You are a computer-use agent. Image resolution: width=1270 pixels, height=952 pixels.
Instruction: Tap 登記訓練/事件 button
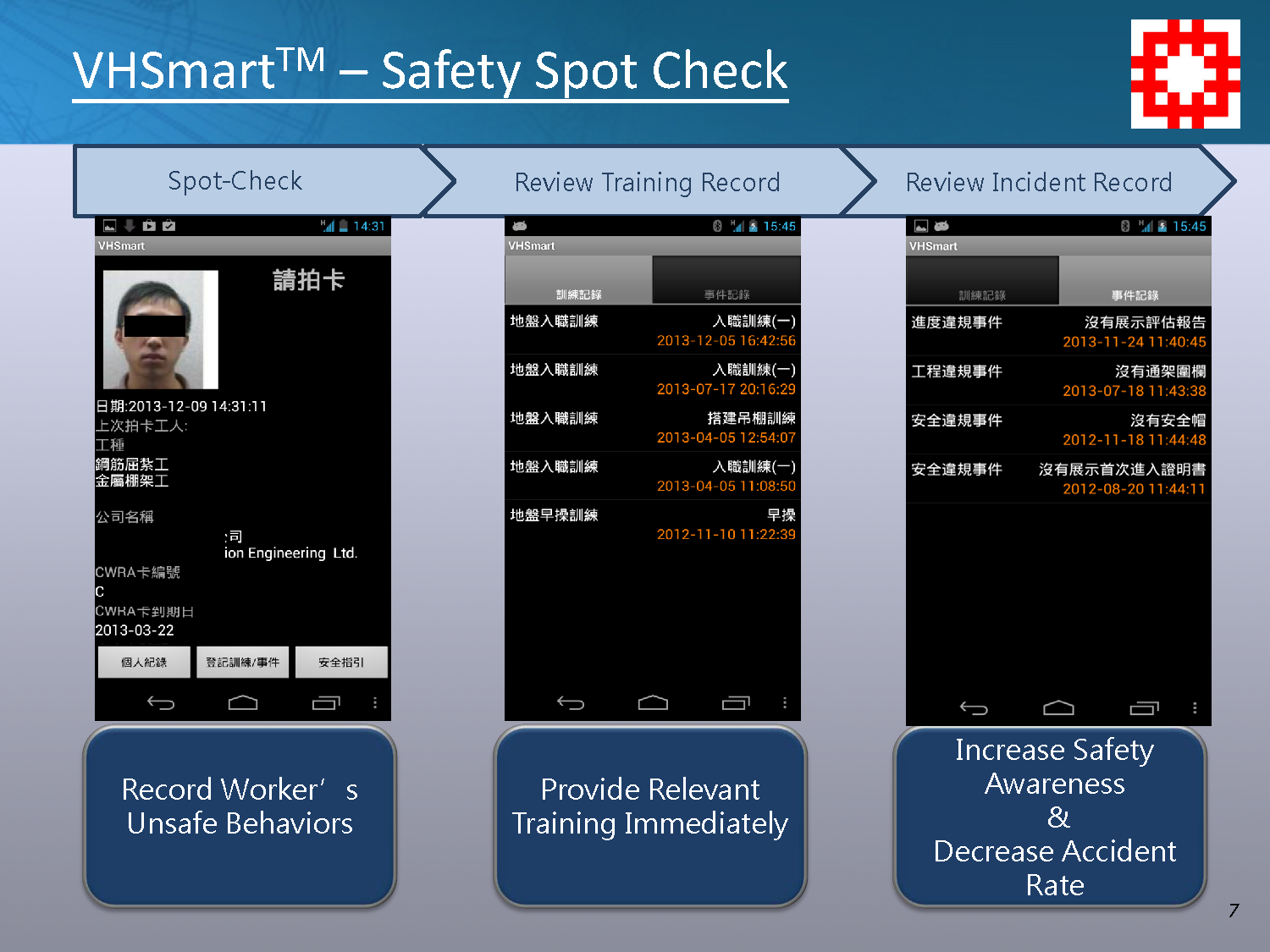tap(243, 662)
